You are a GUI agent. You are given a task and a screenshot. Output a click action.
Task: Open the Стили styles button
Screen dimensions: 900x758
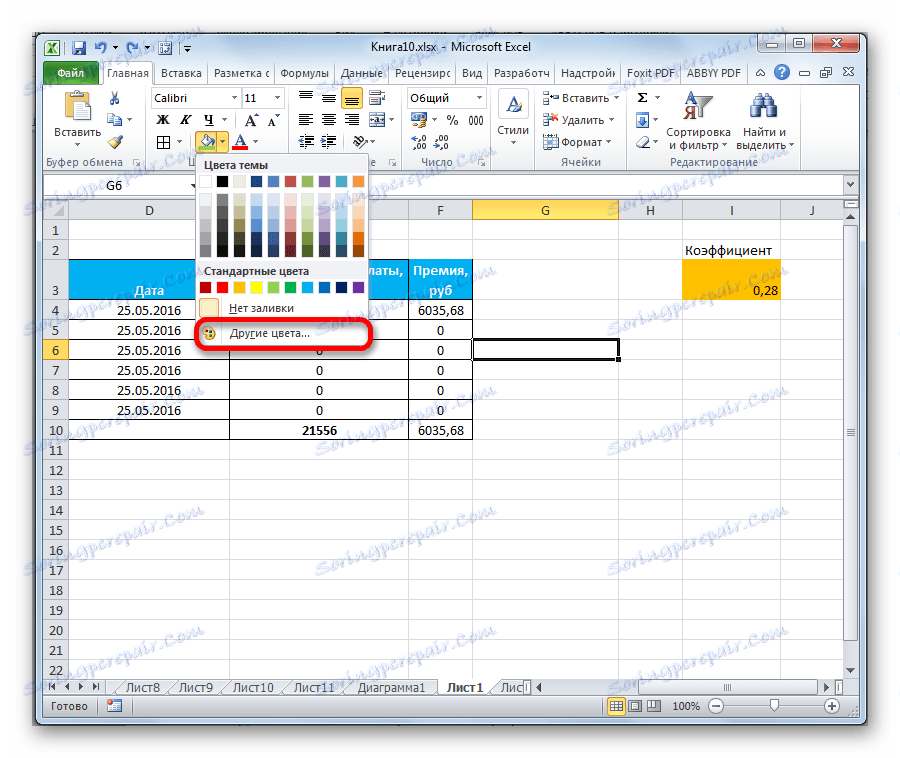click(x=513, y=119)
